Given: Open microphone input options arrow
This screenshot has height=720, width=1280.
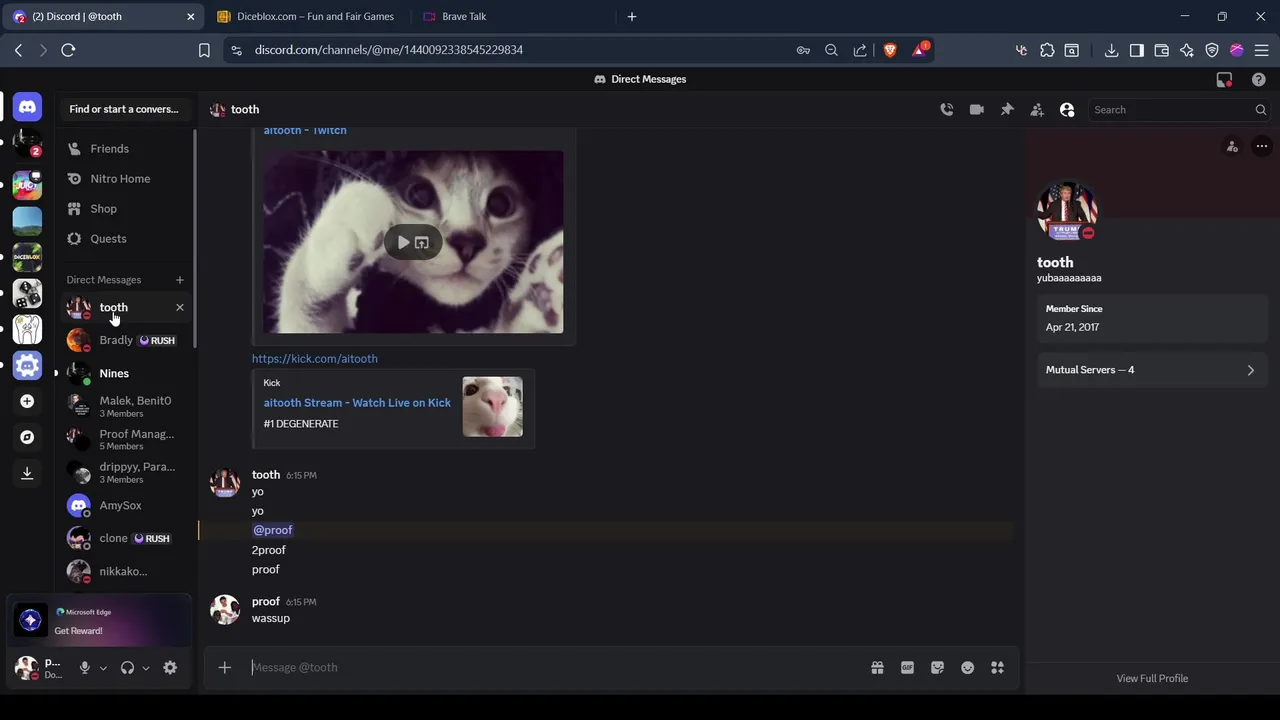Looking at the screenshot, I should coord(103,668).
